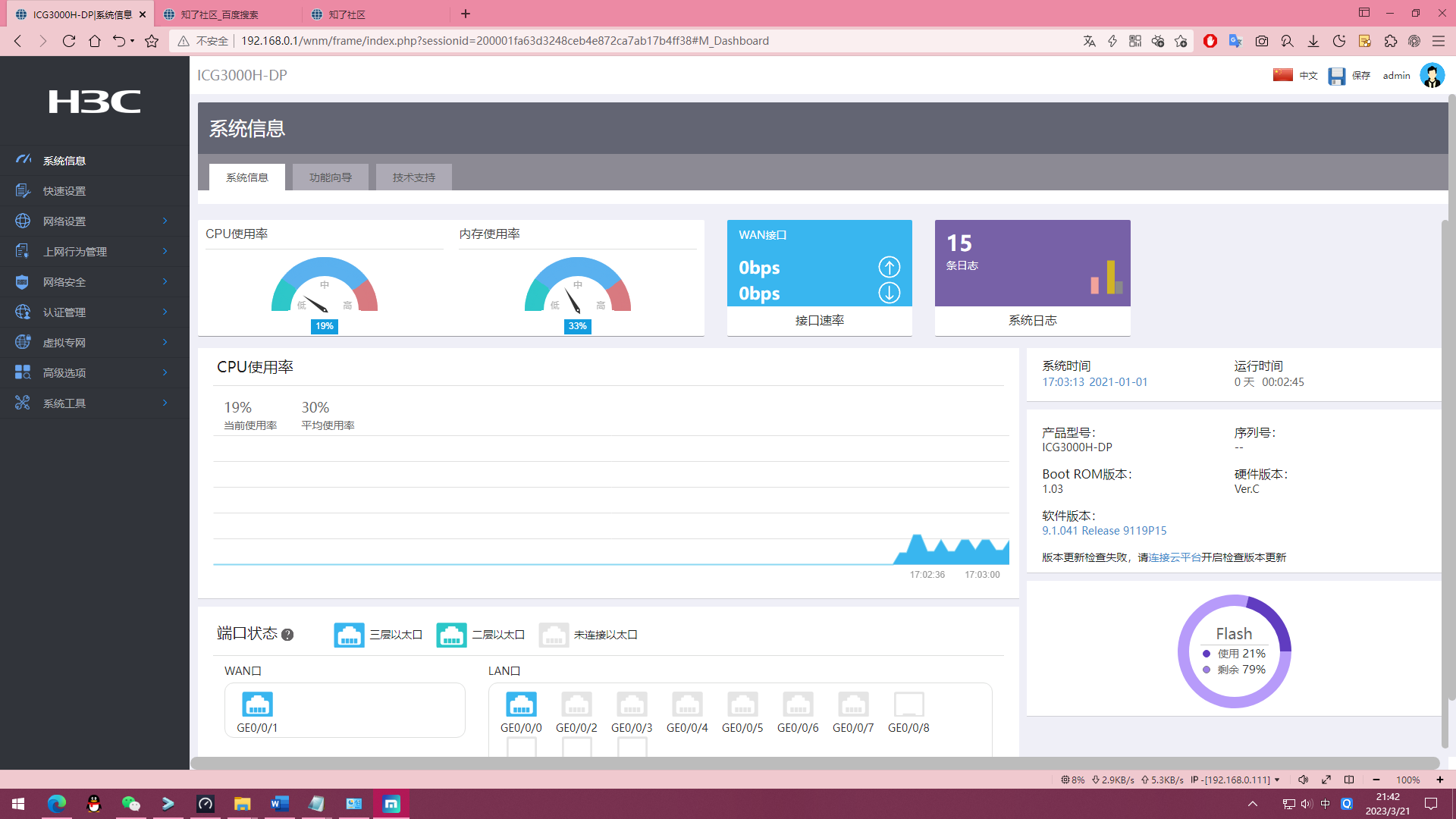Switch to the 技术支持 tab
Viewport: 1456px width, 819px height.
coord(414,177)
